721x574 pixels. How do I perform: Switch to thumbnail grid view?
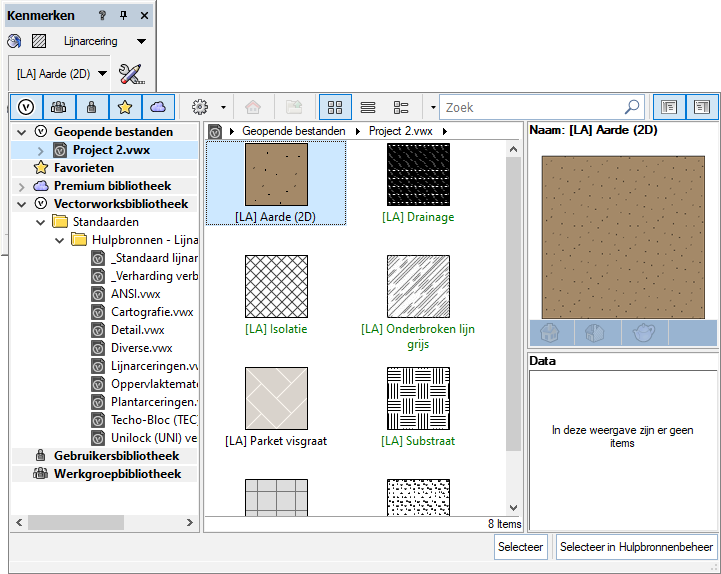coord(335,107)
